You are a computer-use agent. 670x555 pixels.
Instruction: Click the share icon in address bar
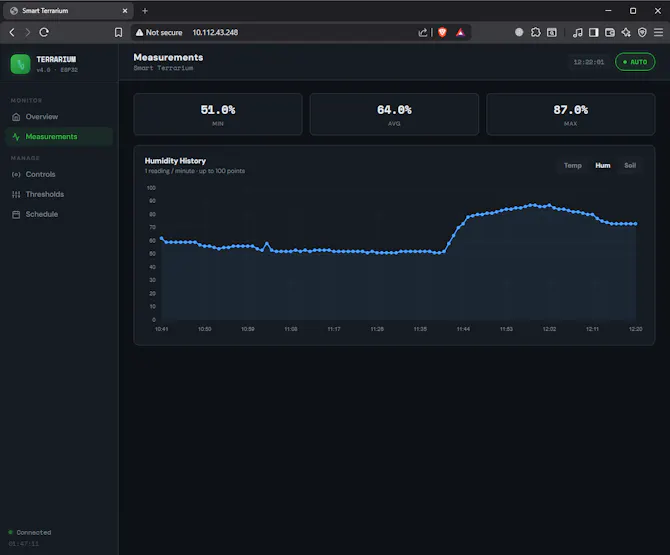click(x=423, y=32)
